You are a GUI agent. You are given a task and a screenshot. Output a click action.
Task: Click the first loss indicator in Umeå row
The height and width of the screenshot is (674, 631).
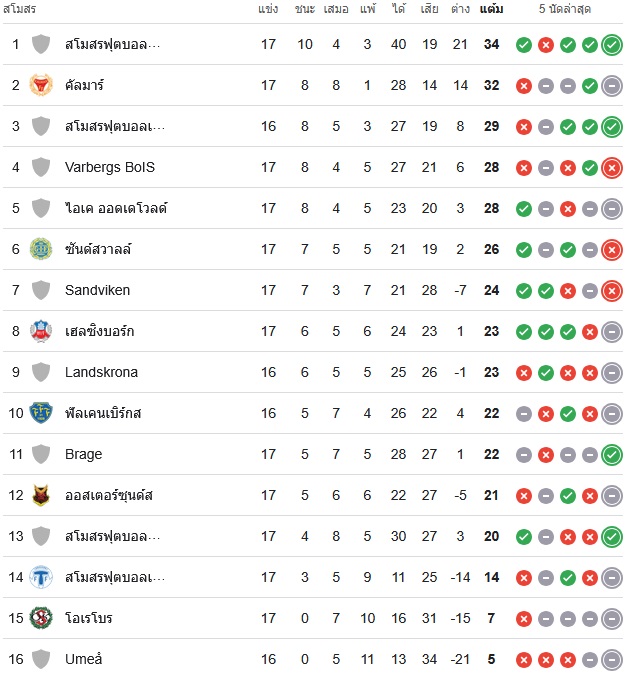(x=524, y=660)
